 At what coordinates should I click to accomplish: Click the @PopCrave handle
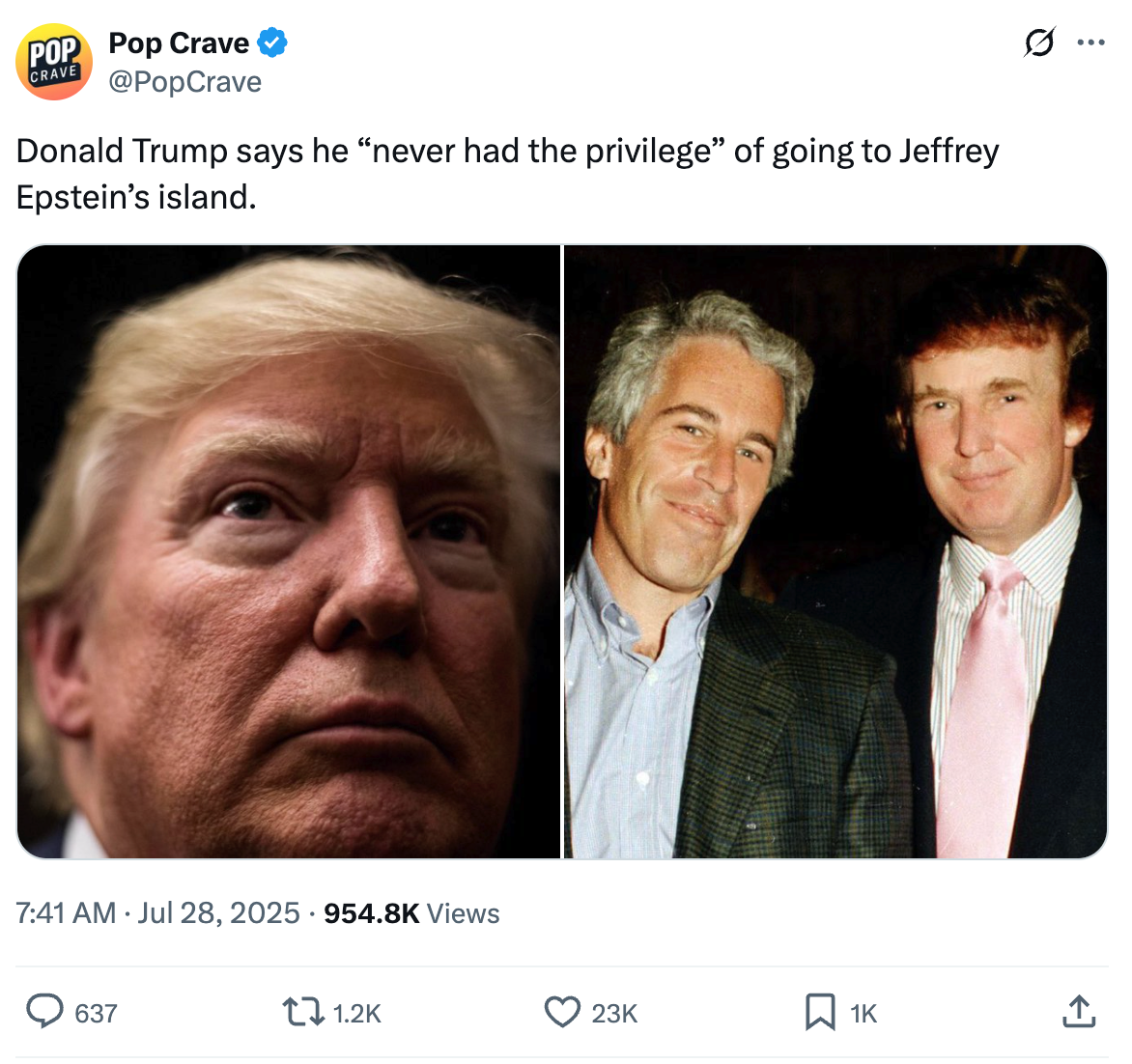pyautogui.click(x=184, y=82)
